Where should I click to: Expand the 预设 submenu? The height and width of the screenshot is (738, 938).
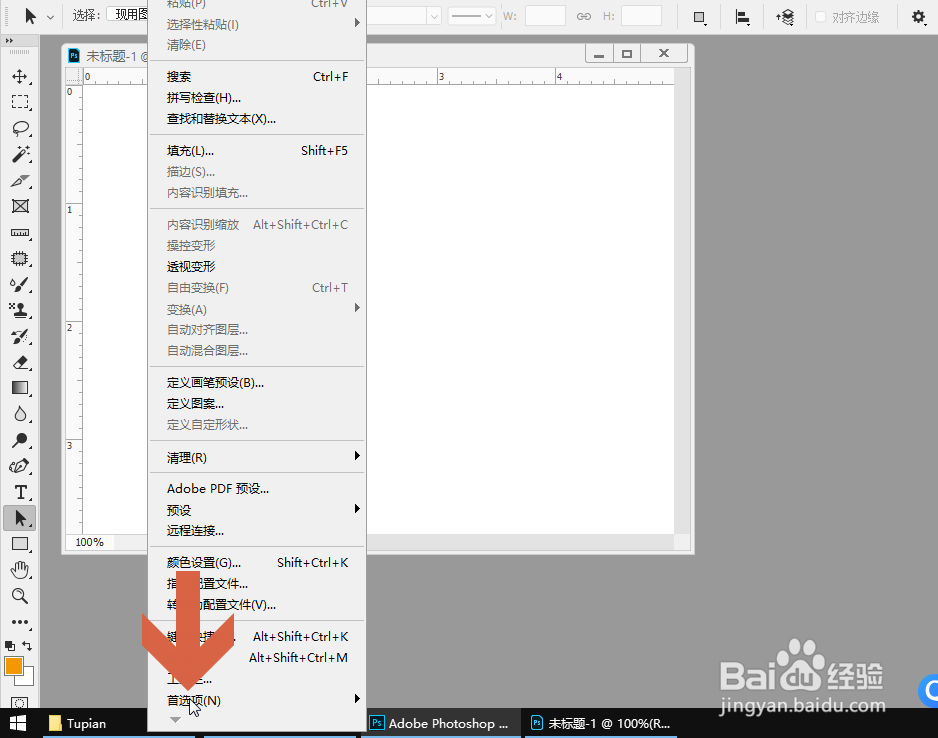(x=257, y=510)
